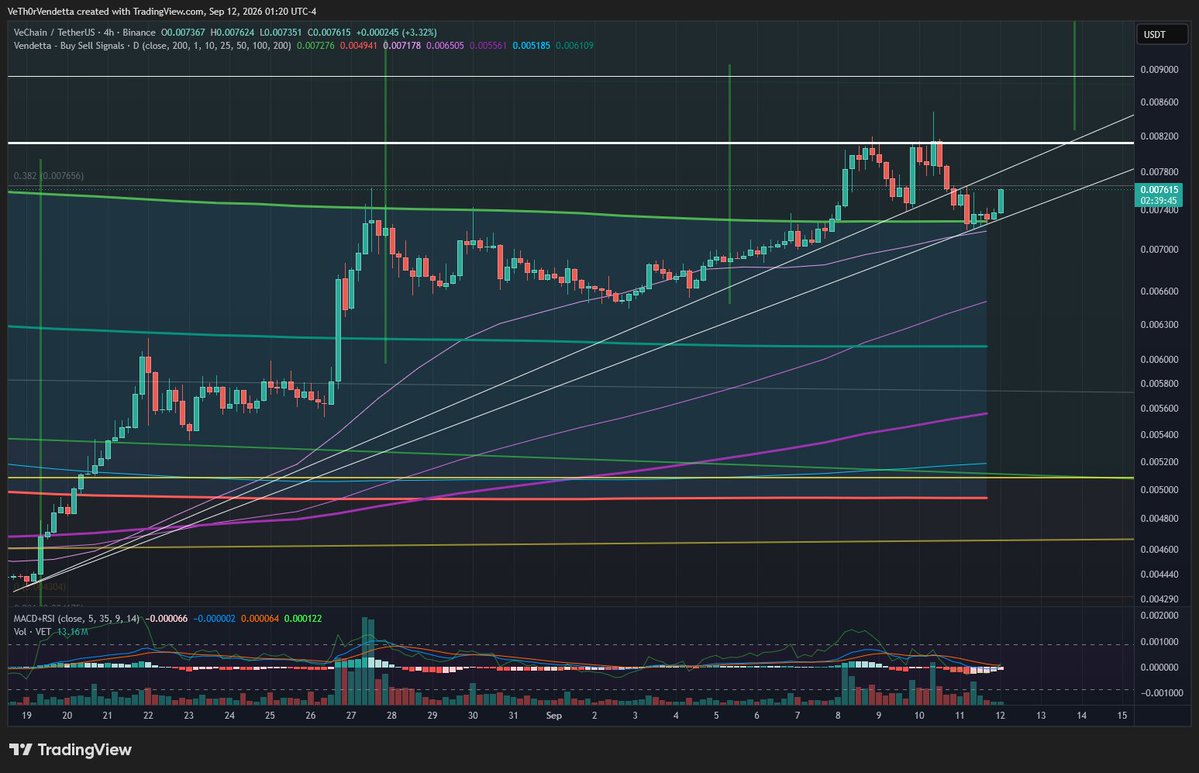Click the 0.005800 price axis label
This screenshot has width=1199, height=773.
tap(1159, 384)
